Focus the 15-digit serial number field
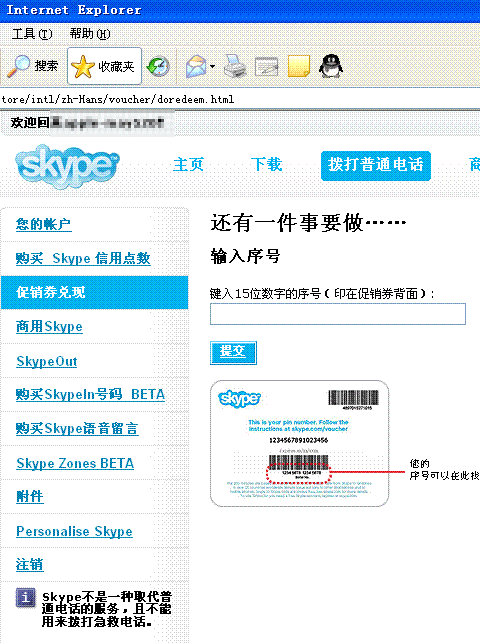 point(338,314)
